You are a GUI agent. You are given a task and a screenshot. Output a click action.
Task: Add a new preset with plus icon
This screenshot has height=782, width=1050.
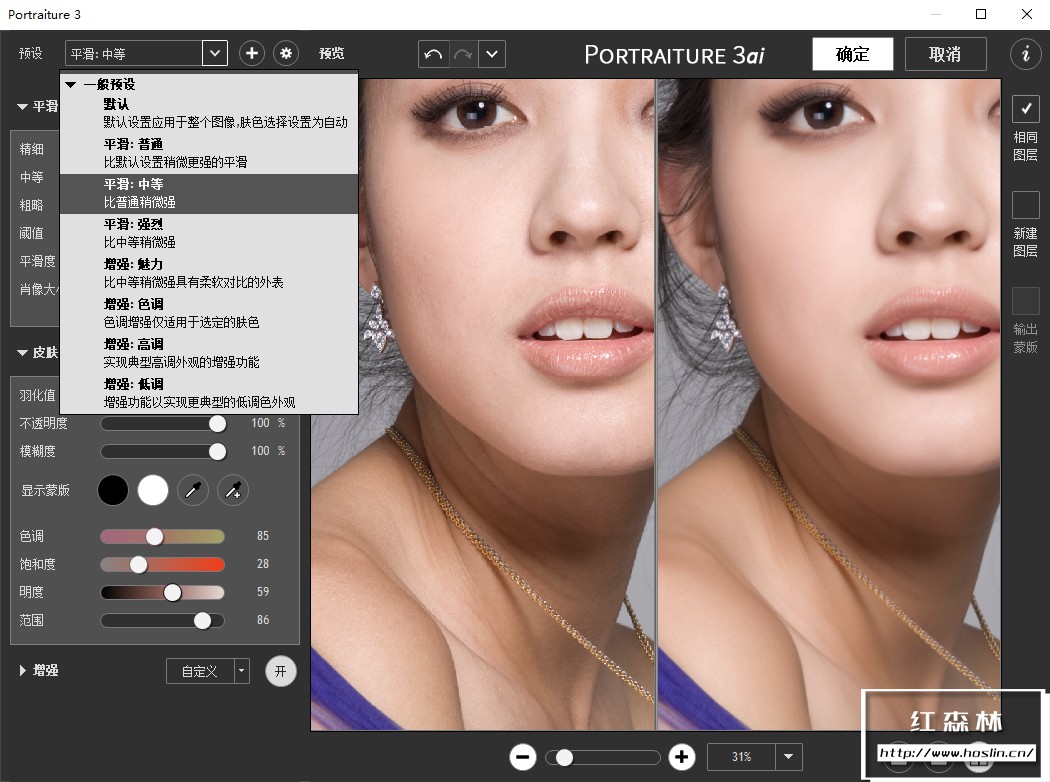tap(252, 54)
